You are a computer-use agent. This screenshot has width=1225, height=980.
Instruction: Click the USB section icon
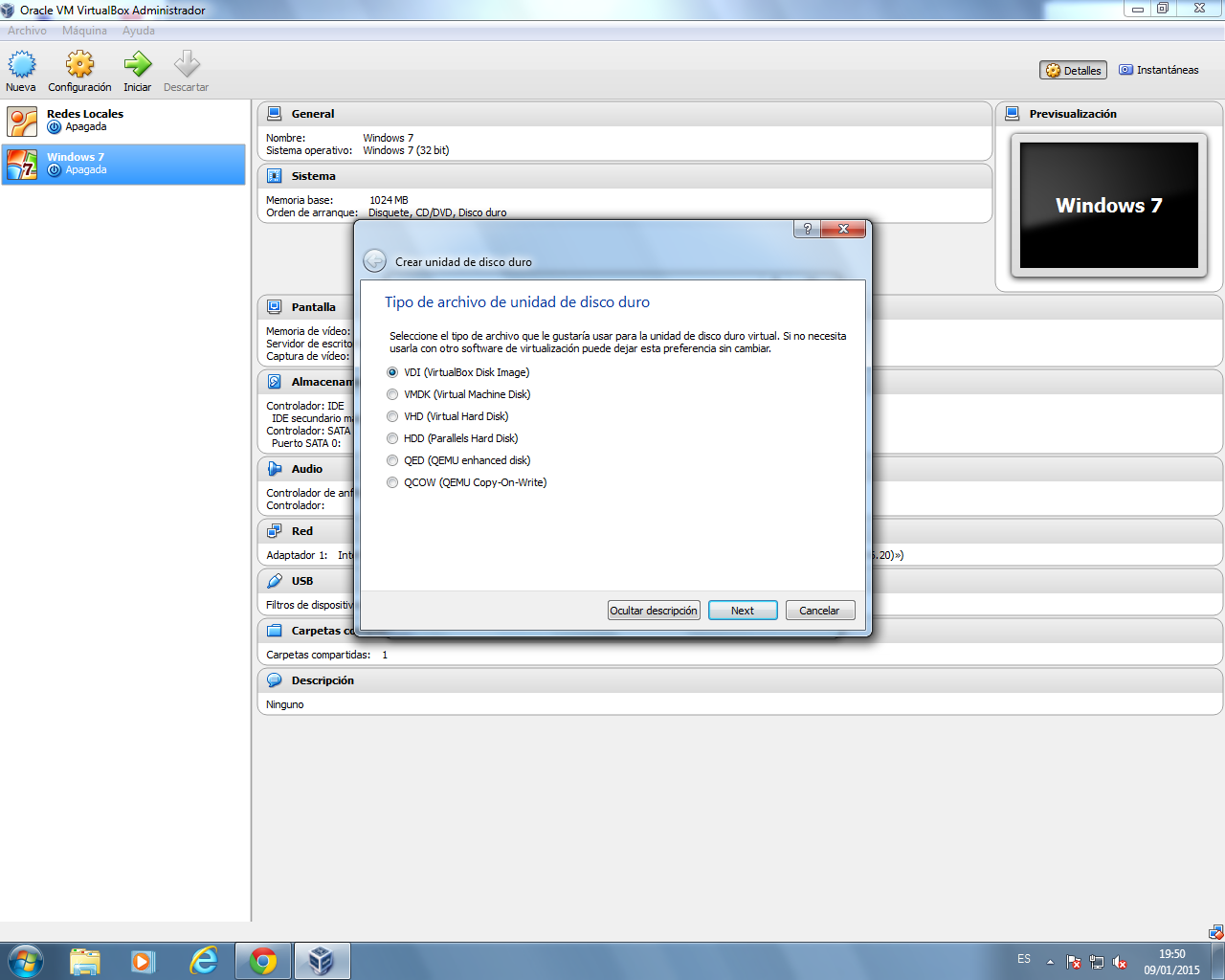click(275, 581)
